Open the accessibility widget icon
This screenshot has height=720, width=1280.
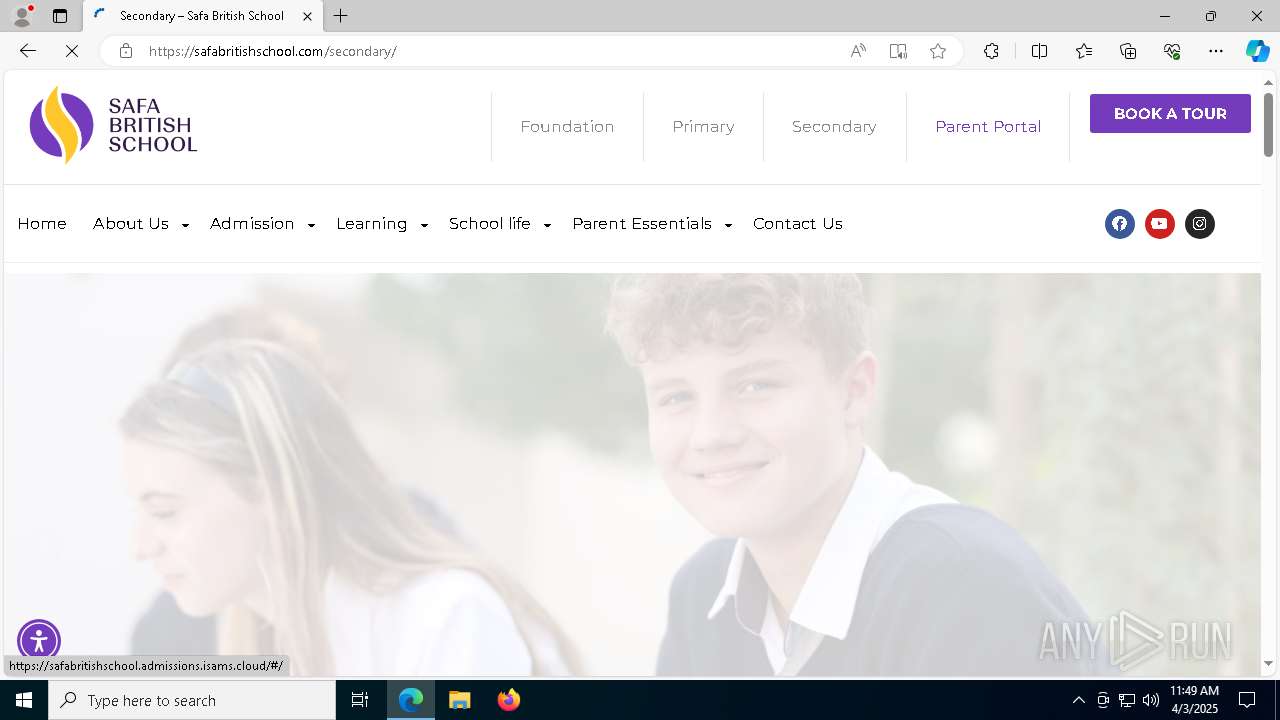[39, 641]
